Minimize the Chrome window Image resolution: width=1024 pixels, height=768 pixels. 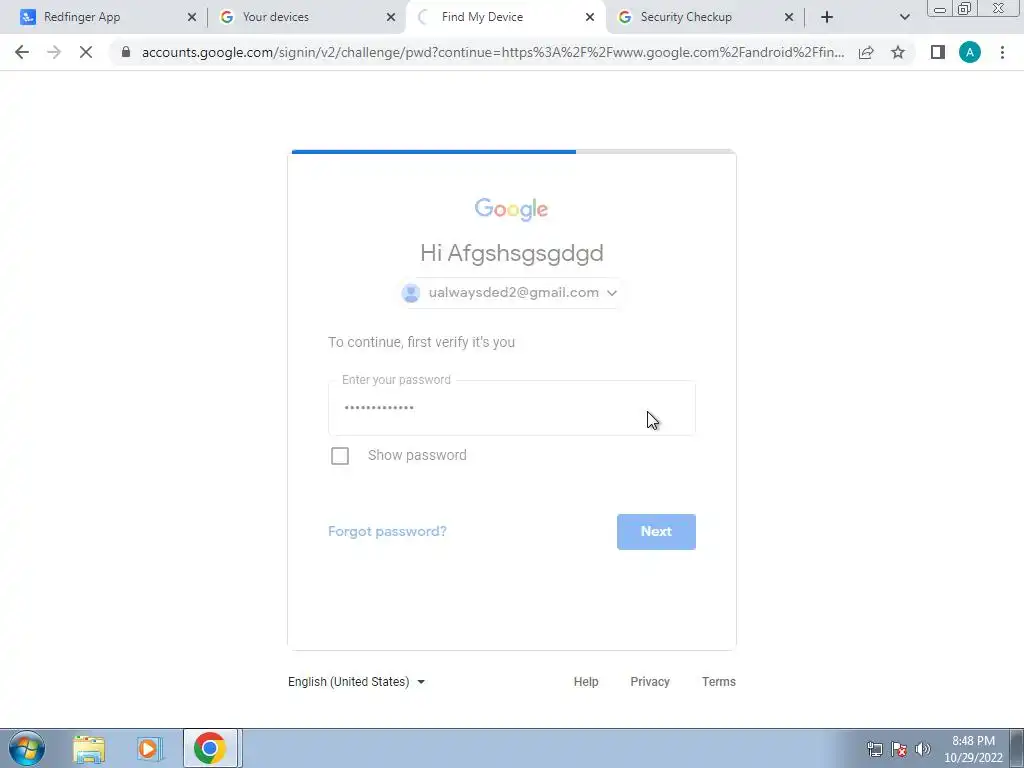coord(940,9)
